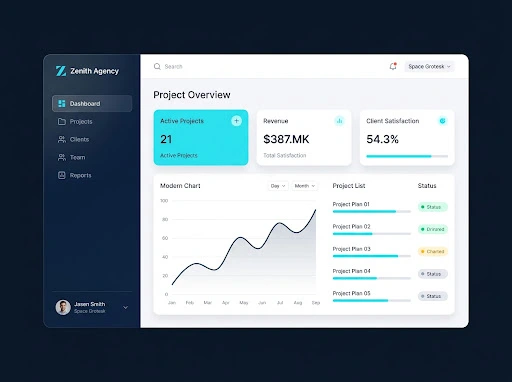Click gray status badge for Project Plan 05
This screenshot has width=512, height=382.
[433, 296]
